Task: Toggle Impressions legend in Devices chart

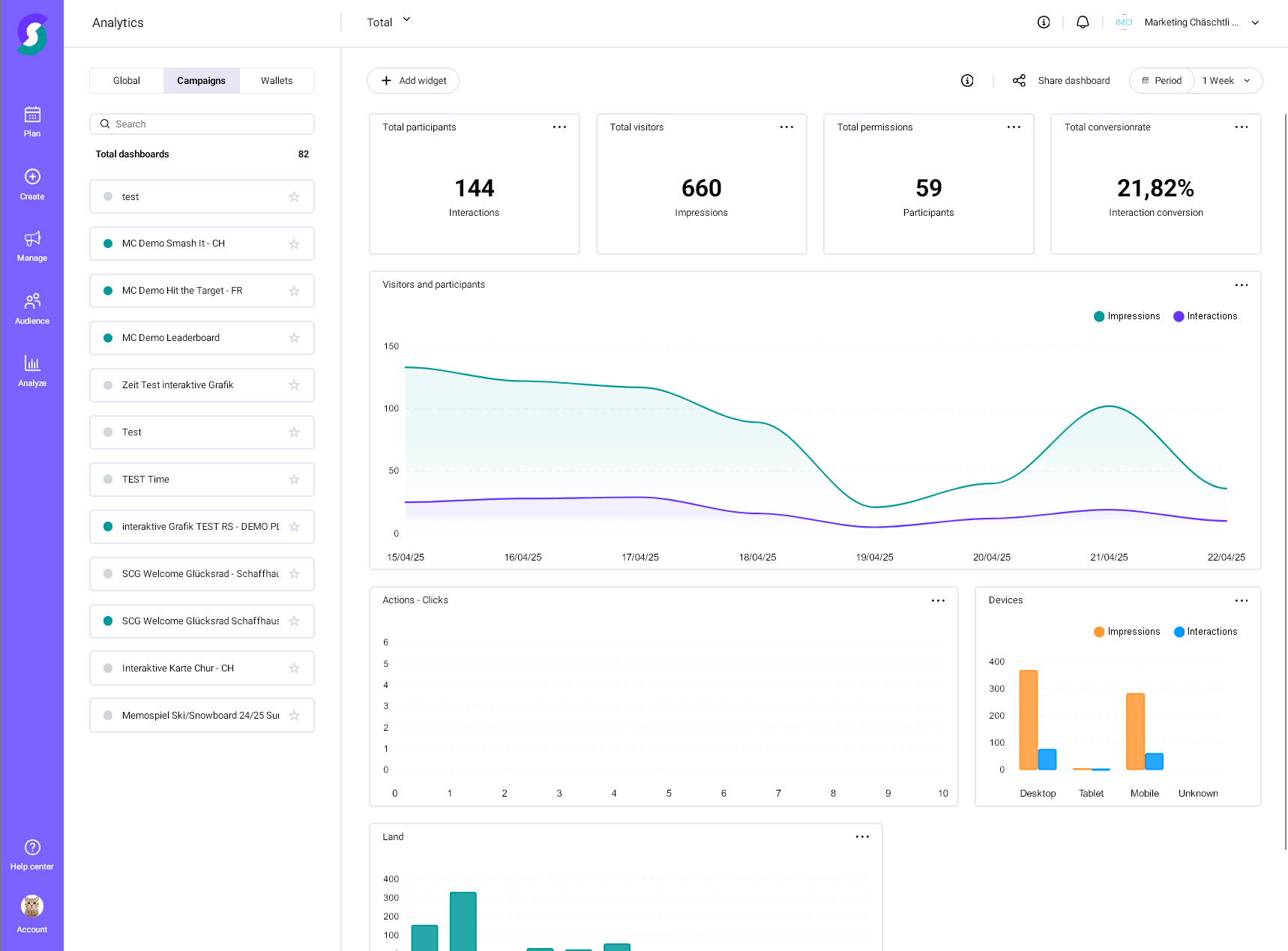Action: (1126, 631)
